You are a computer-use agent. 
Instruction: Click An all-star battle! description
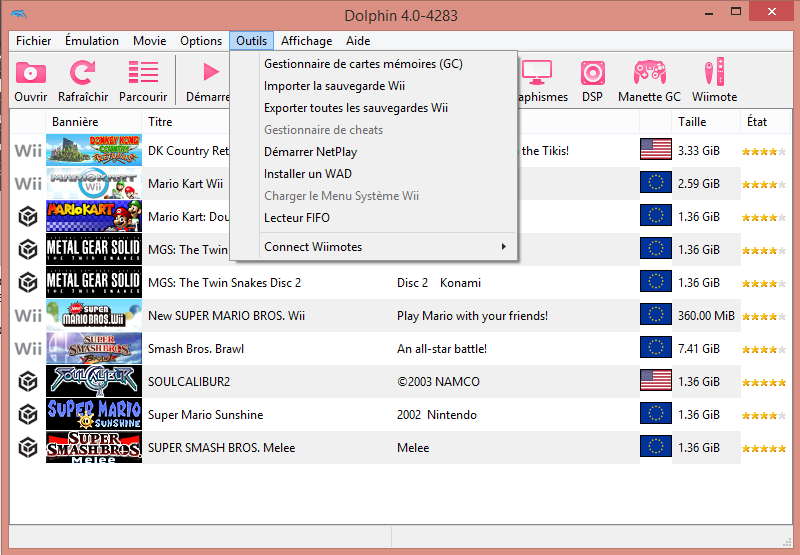pyautogui.click(x=442, y=349)
